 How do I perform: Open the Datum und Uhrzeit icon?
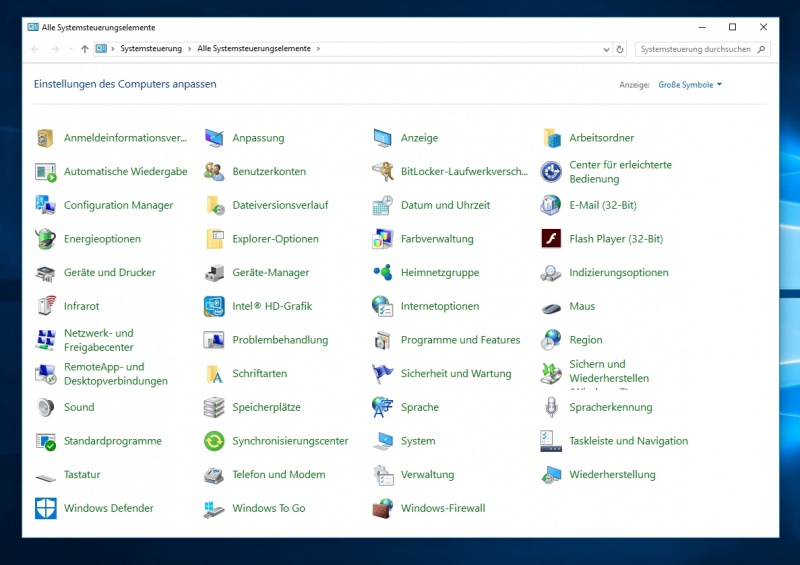pyautogui.click(x=382, y=205)
